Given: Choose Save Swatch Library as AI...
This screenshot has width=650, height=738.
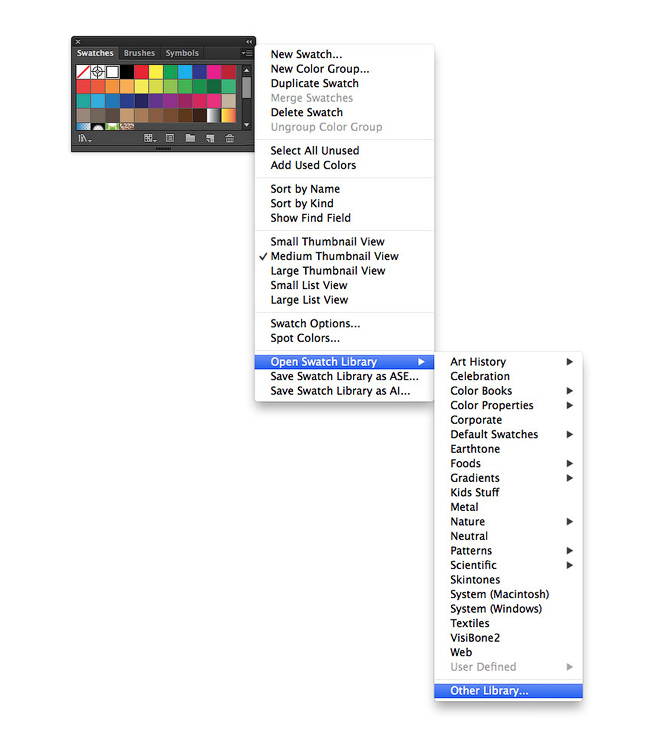Looking at the screenshot, I should coord(344,391).
